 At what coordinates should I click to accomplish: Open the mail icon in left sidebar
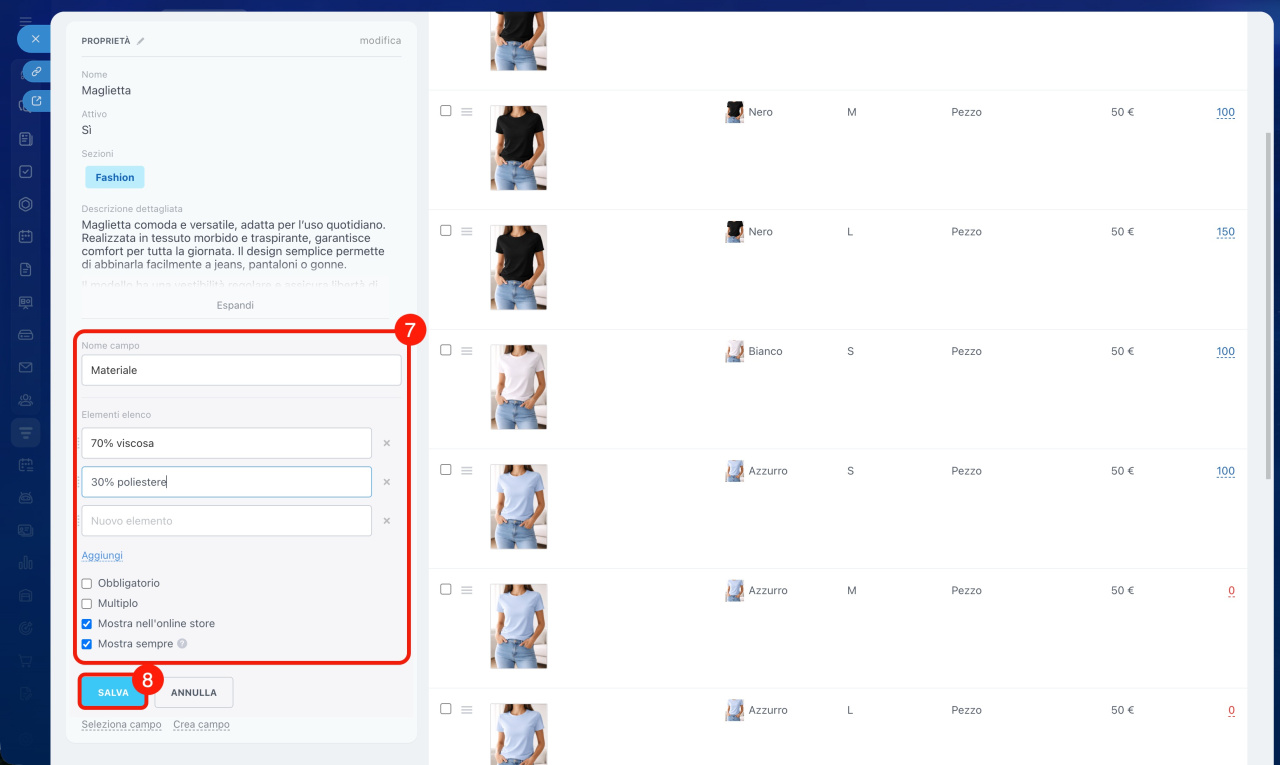coord(26,367)
